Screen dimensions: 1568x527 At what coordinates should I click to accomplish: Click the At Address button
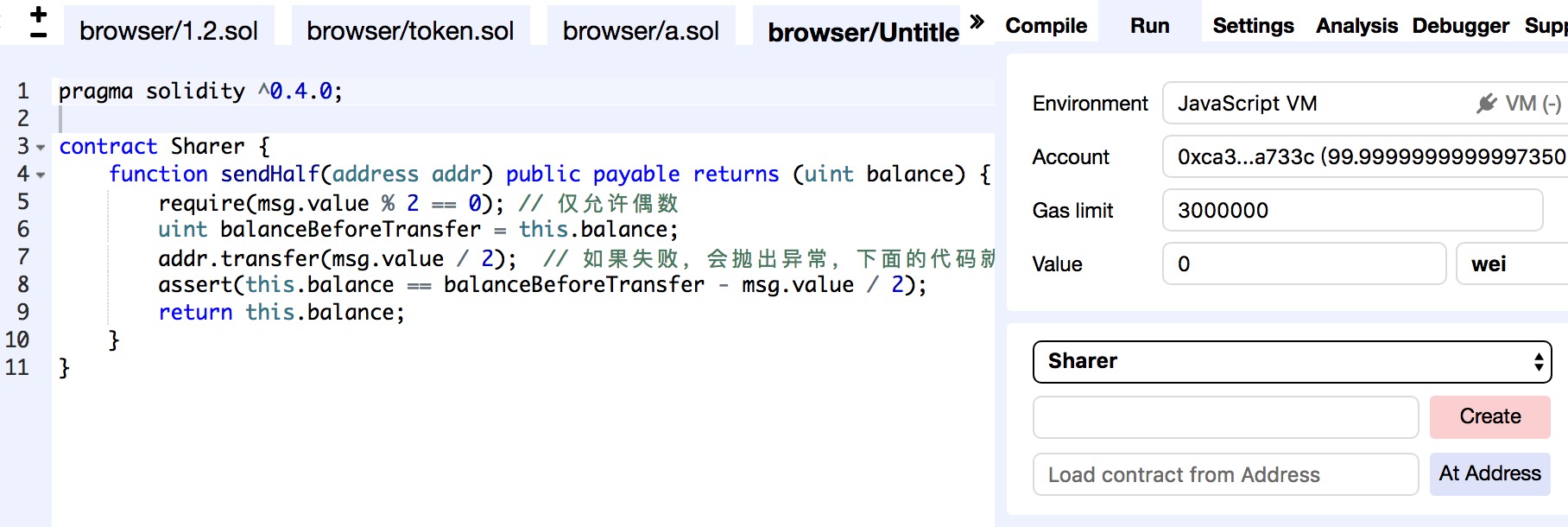(x=1489, y=474)
